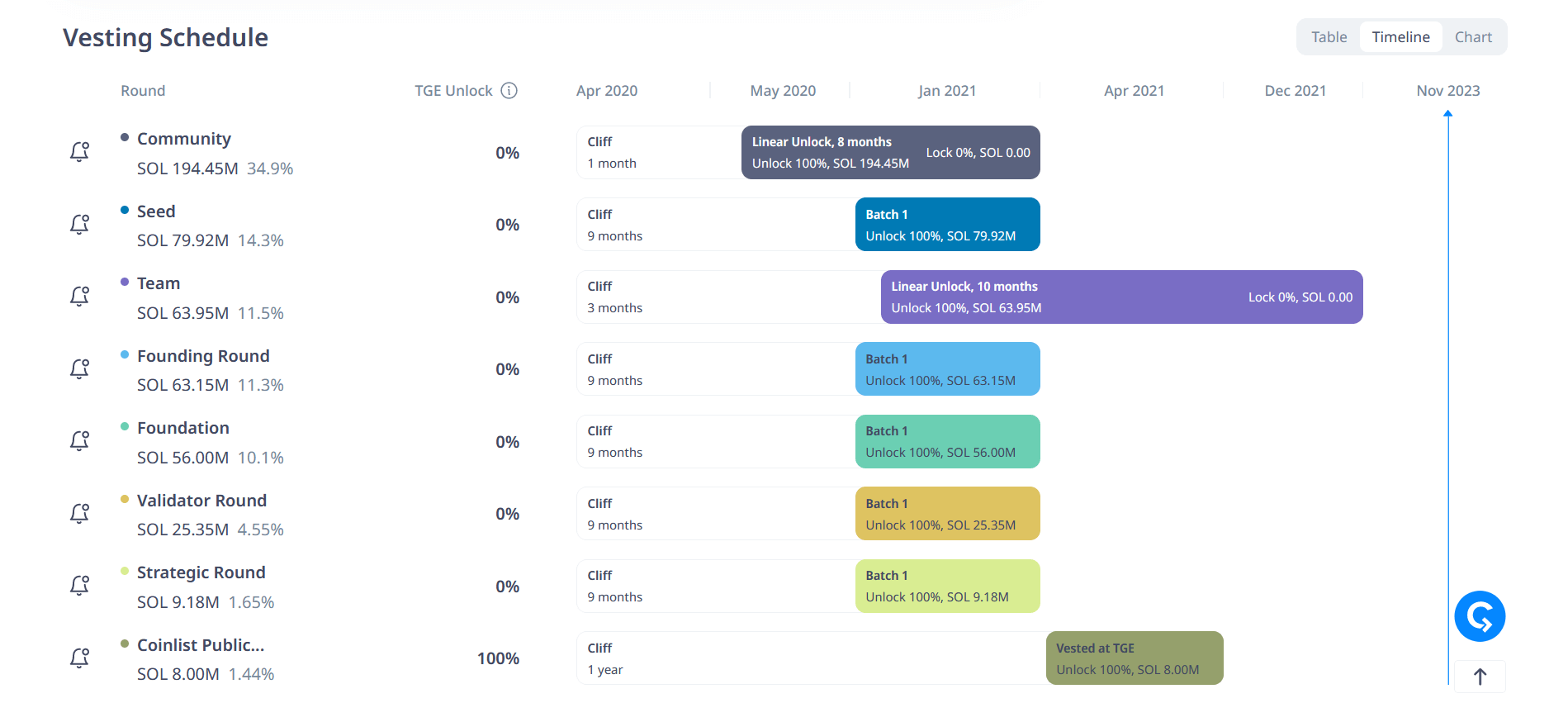The height and width of the screenshot is (703, 1568).
Task: Click the Community round name link
Action: pos(184,138)
